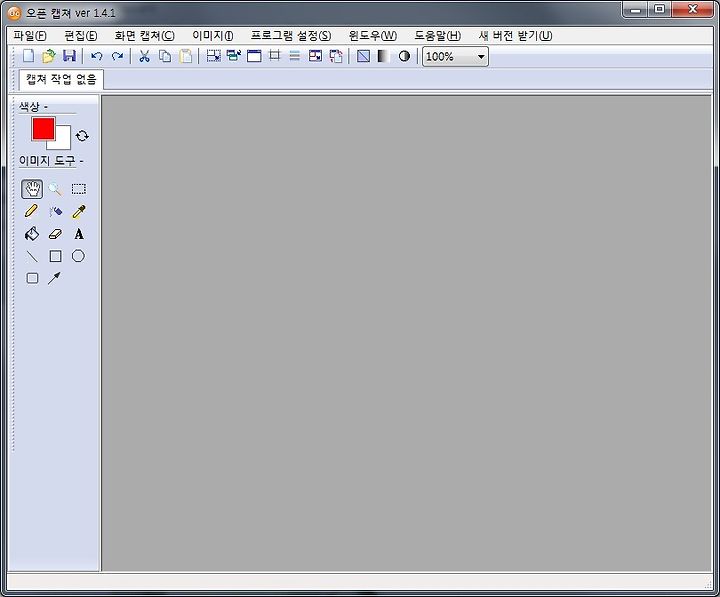Open a file with the folder icon
720x597 pixels.
pyautogui.click(x=49, y=56)
